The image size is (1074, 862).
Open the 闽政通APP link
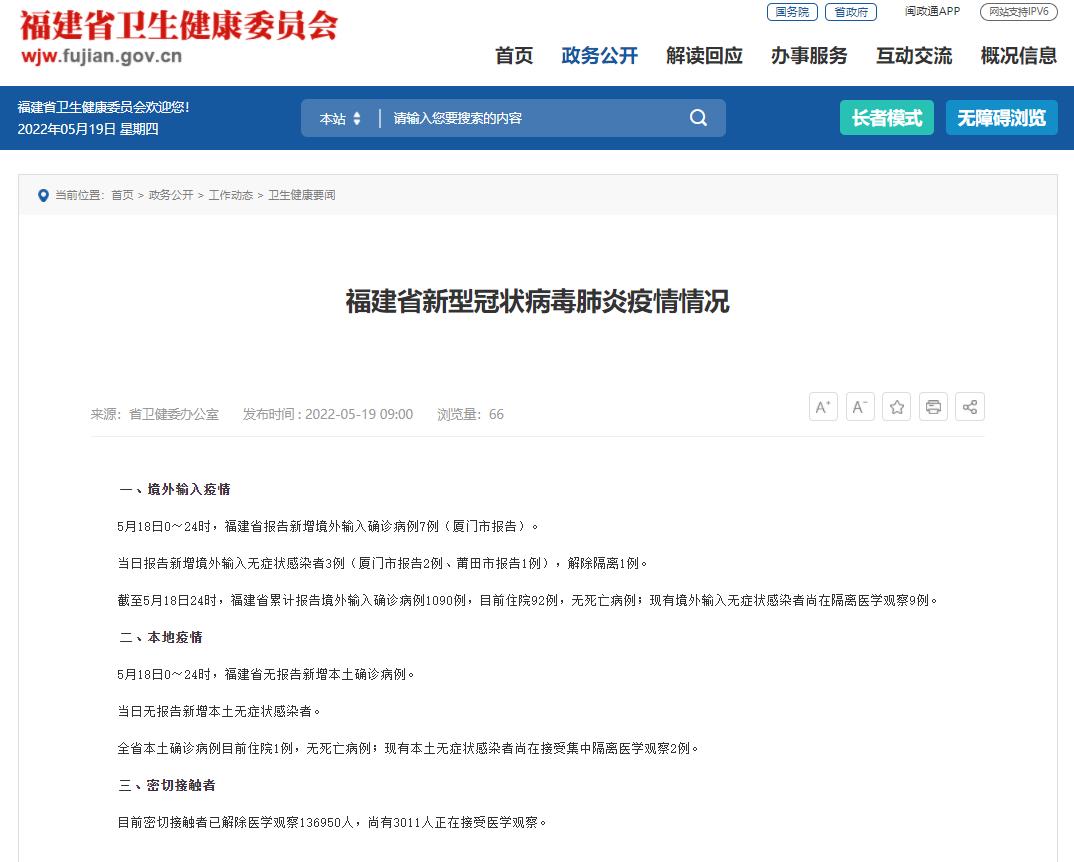click(932, 12)
